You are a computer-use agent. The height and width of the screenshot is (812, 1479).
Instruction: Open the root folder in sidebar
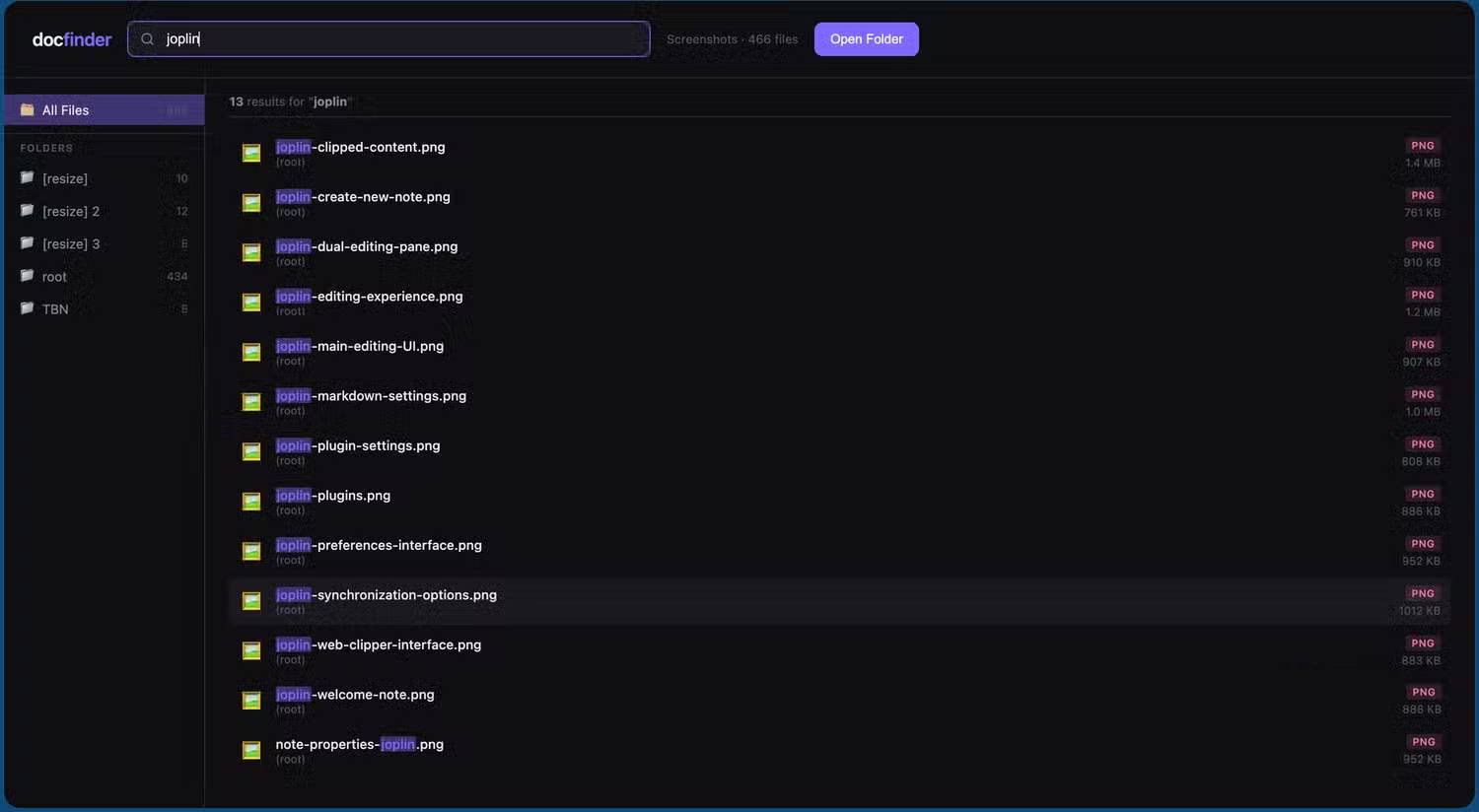[x=105, y=276]
